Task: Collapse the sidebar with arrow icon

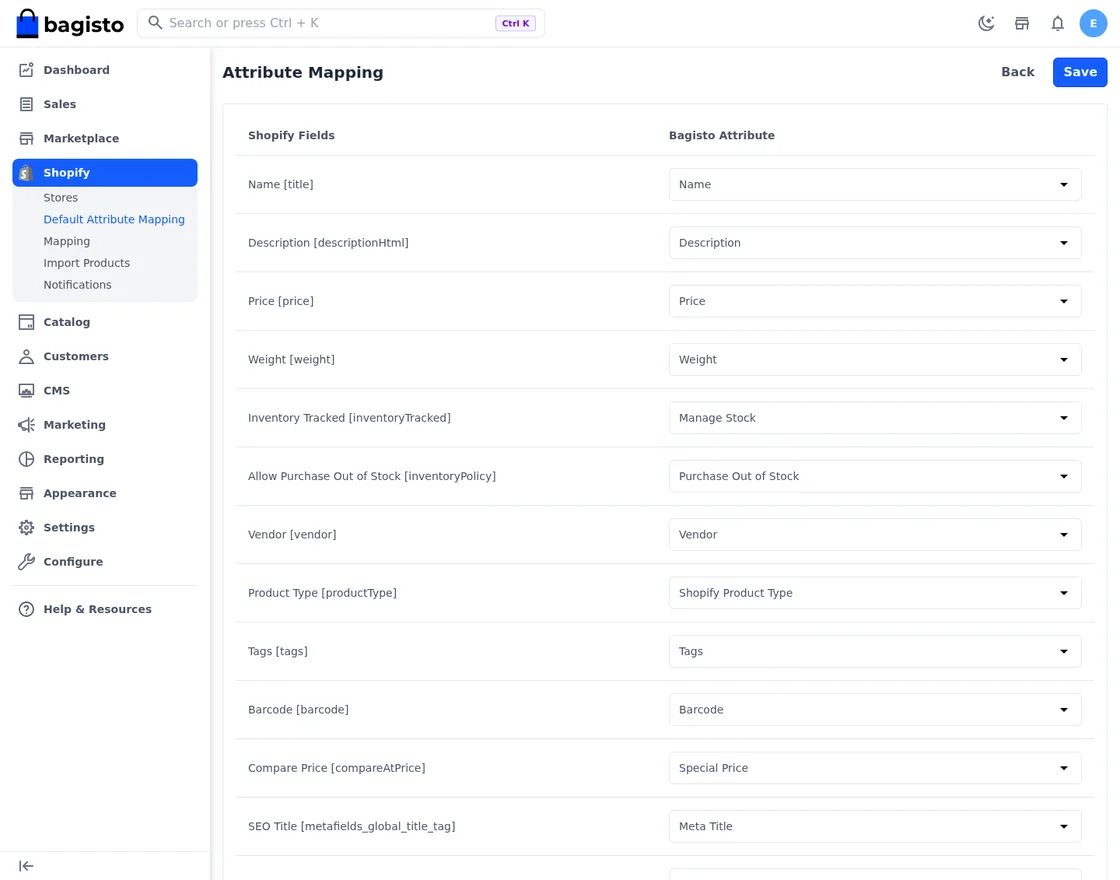Action: pos(26,866)
